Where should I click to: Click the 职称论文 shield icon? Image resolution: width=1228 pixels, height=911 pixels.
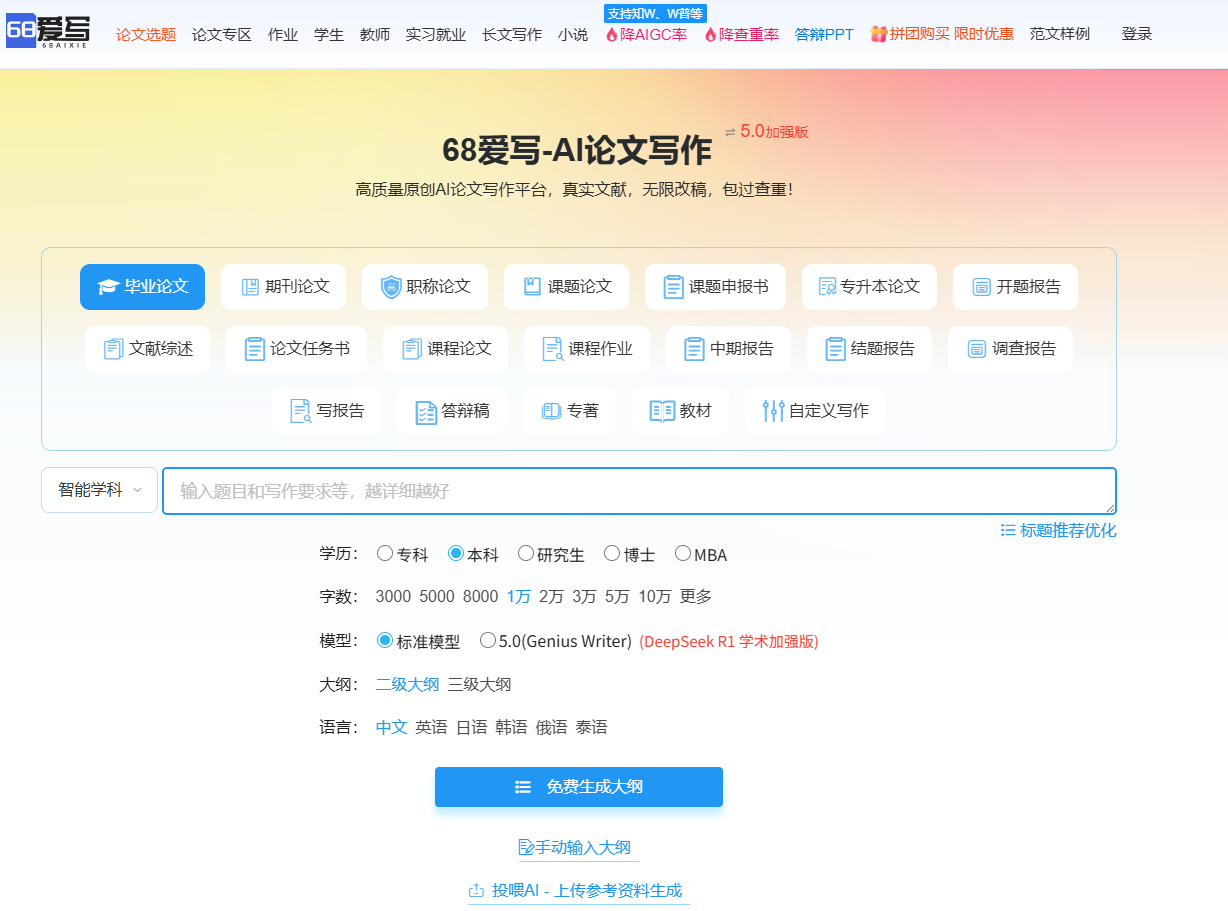click(x=391, y=287)
